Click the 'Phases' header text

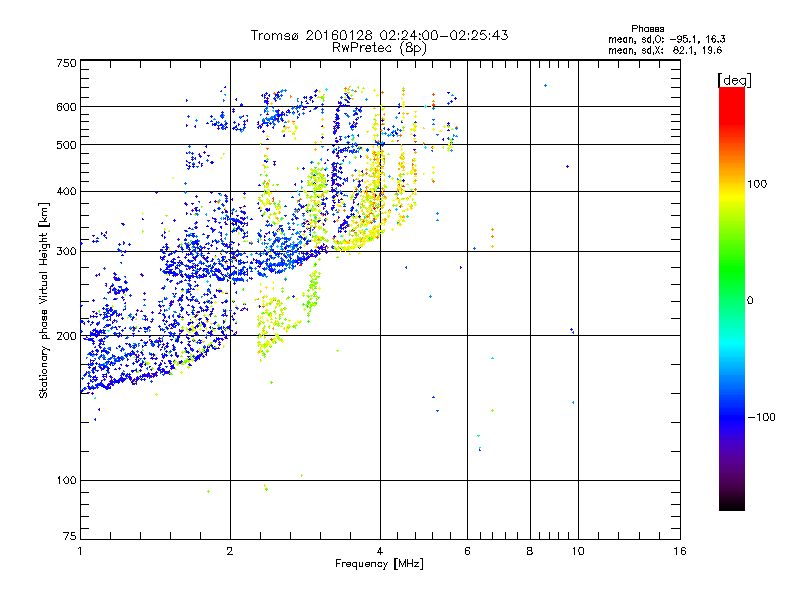[x=647, y=29]
